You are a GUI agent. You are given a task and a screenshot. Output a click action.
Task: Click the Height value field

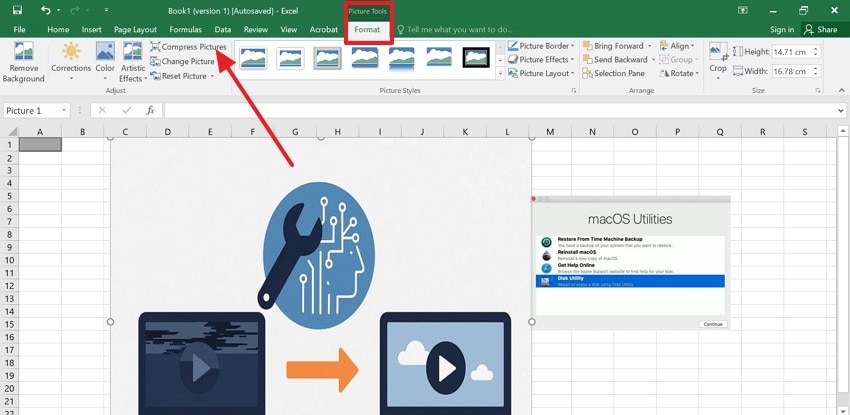(x=791, y=52)
